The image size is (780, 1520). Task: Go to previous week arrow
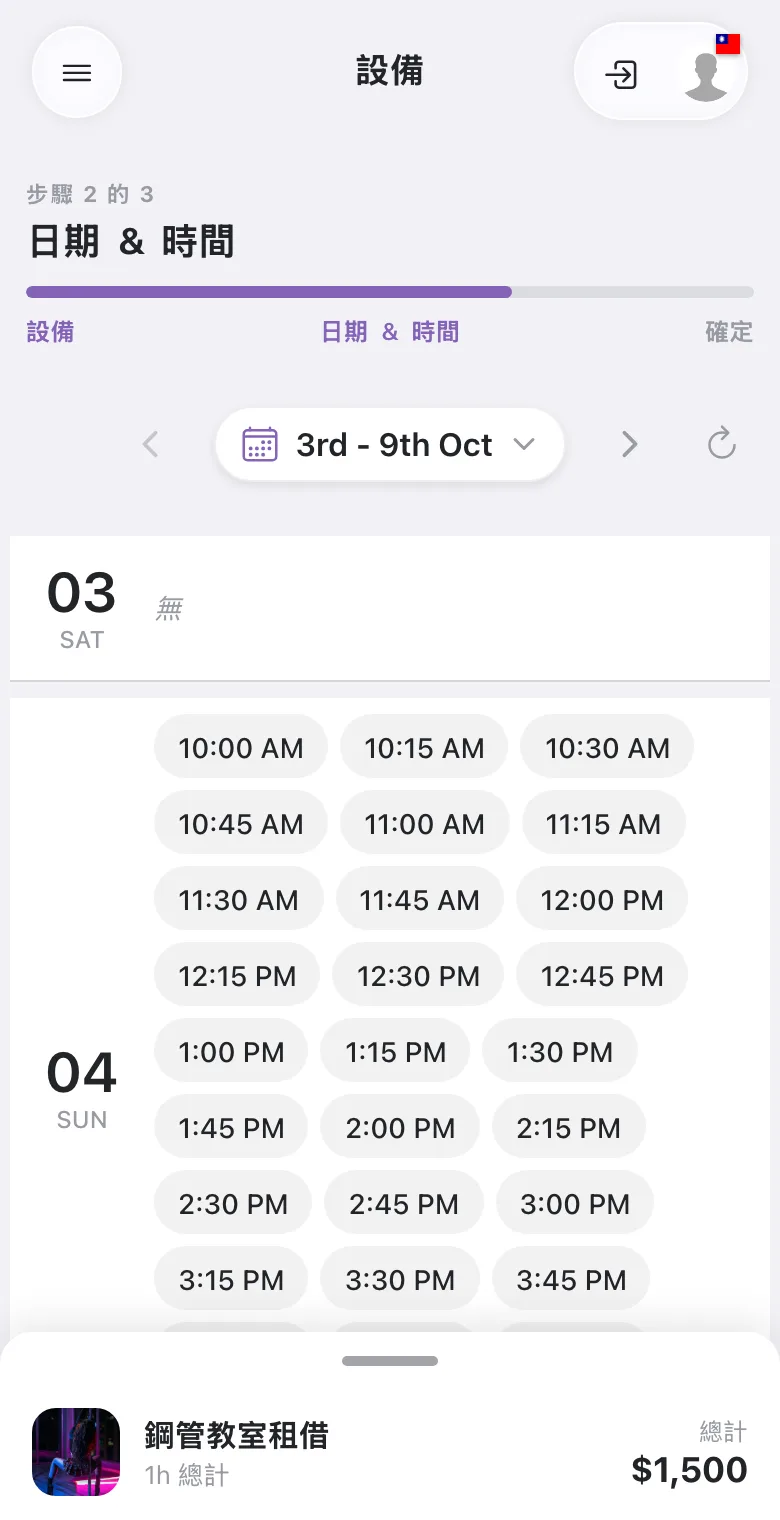pos(151,444)
